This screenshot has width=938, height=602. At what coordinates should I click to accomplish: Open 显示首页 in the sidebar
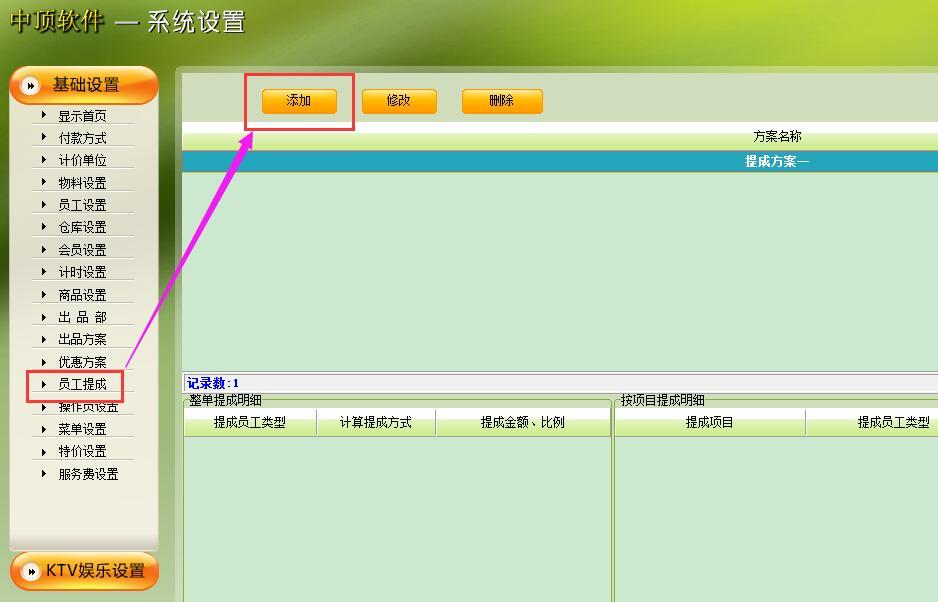click(x=82, y=116)
